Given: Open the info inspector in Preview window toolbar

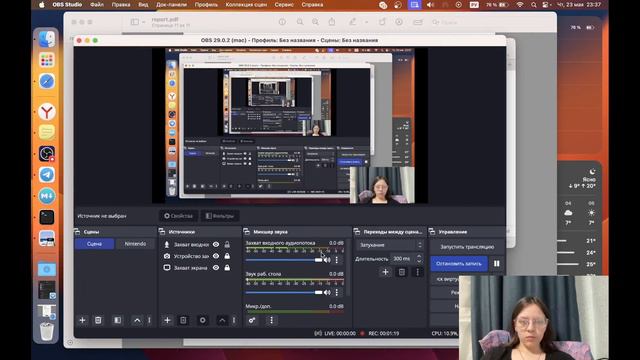Looking at the screenshot, I should 282,22.
